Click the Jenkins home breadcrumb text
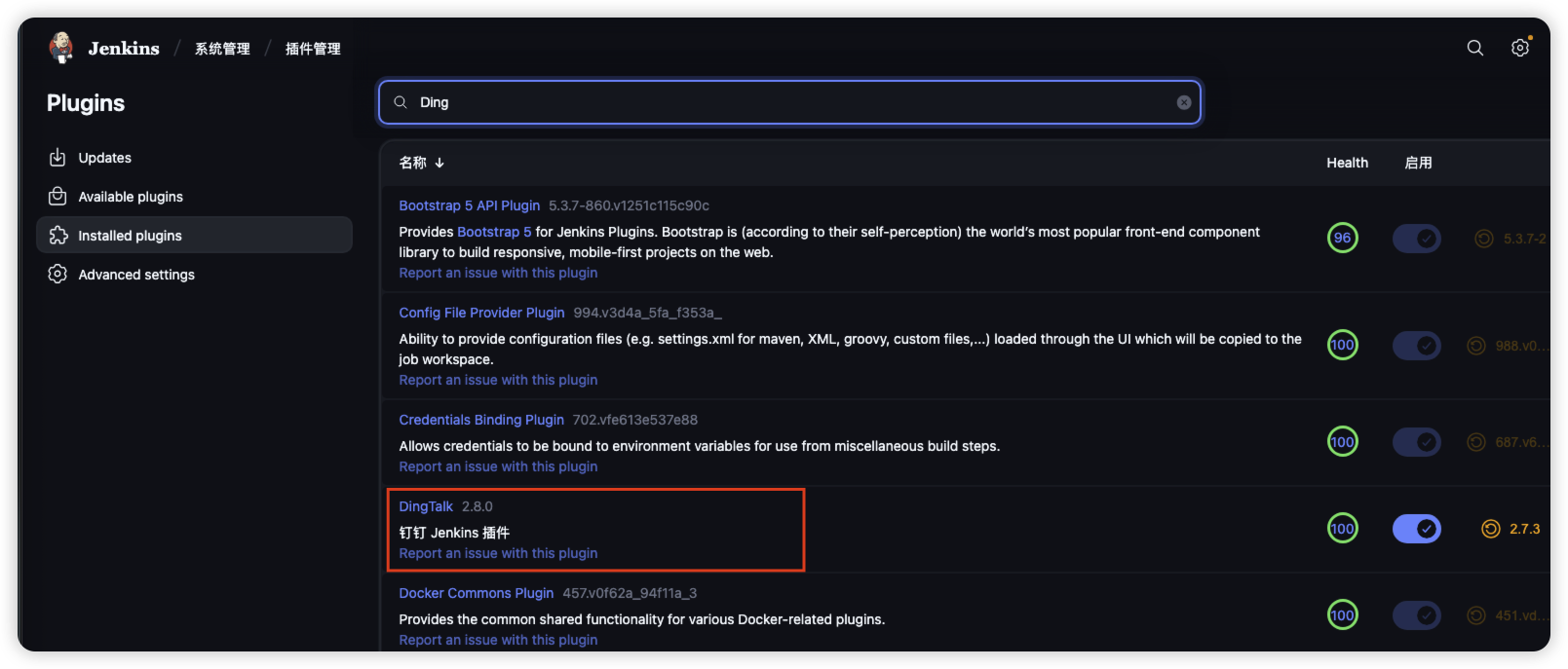 point(124,49)
